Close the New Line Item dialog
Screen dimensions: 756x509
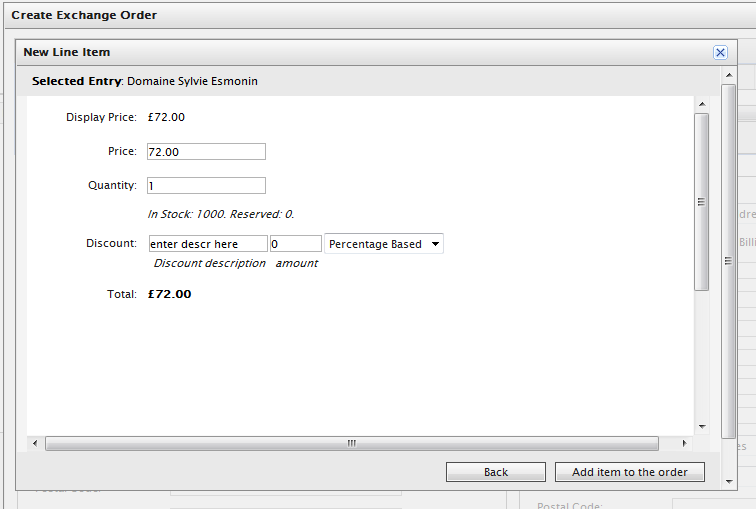pos(720,53)
